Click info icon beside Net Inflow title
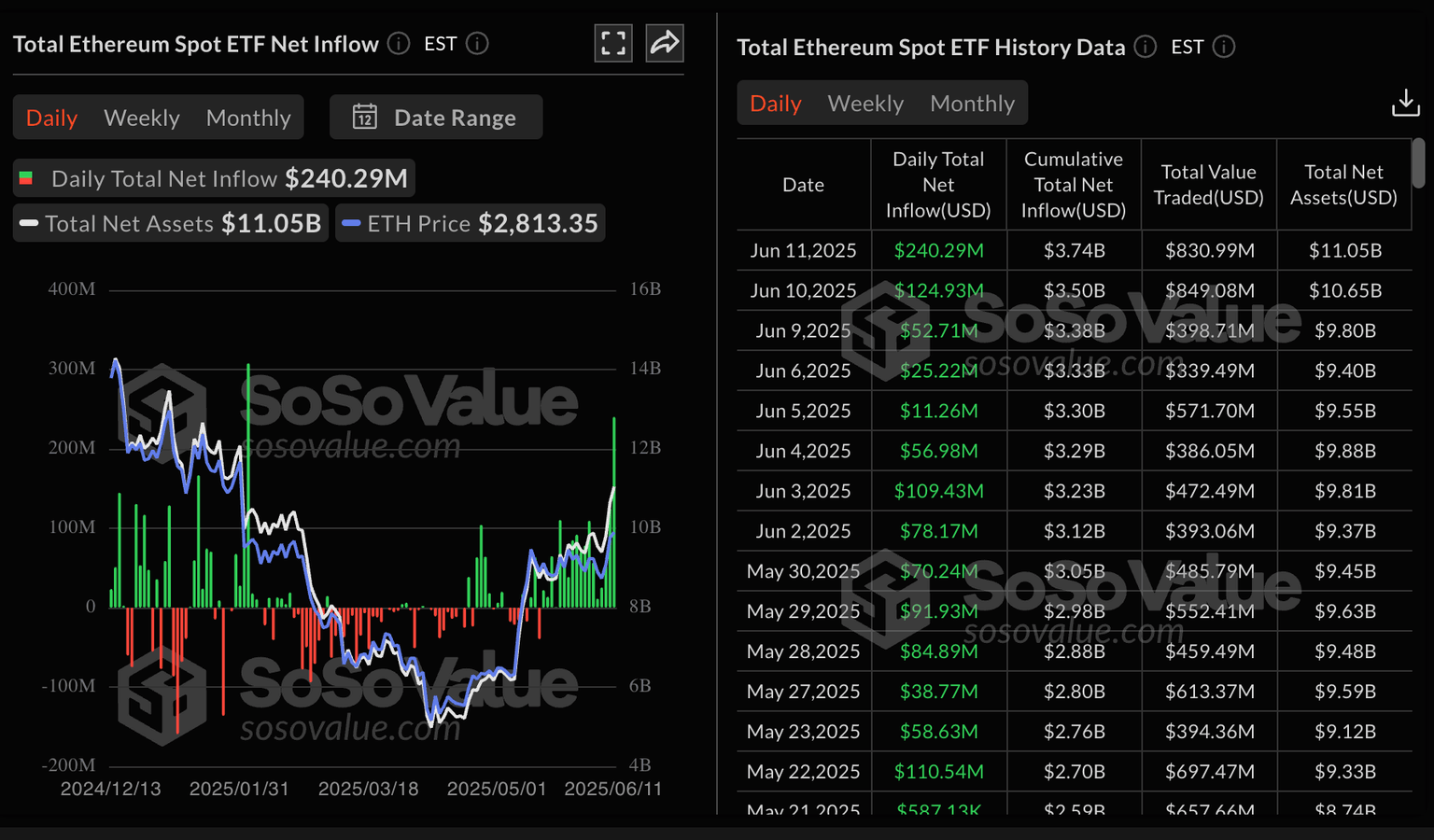Viewport: 1434px width, 840px height. [399, 44]
